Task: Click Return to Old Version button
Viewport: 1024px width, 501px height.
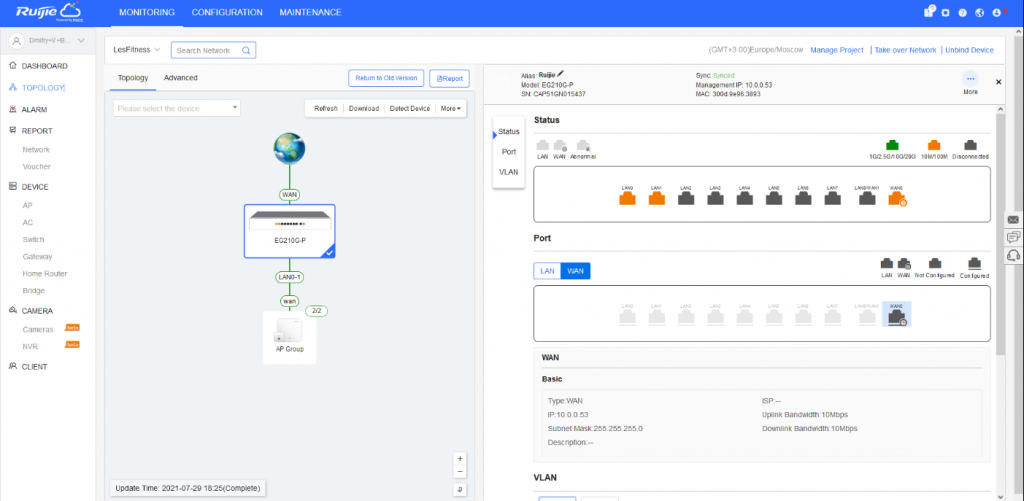Action: (x=386, y=78)
